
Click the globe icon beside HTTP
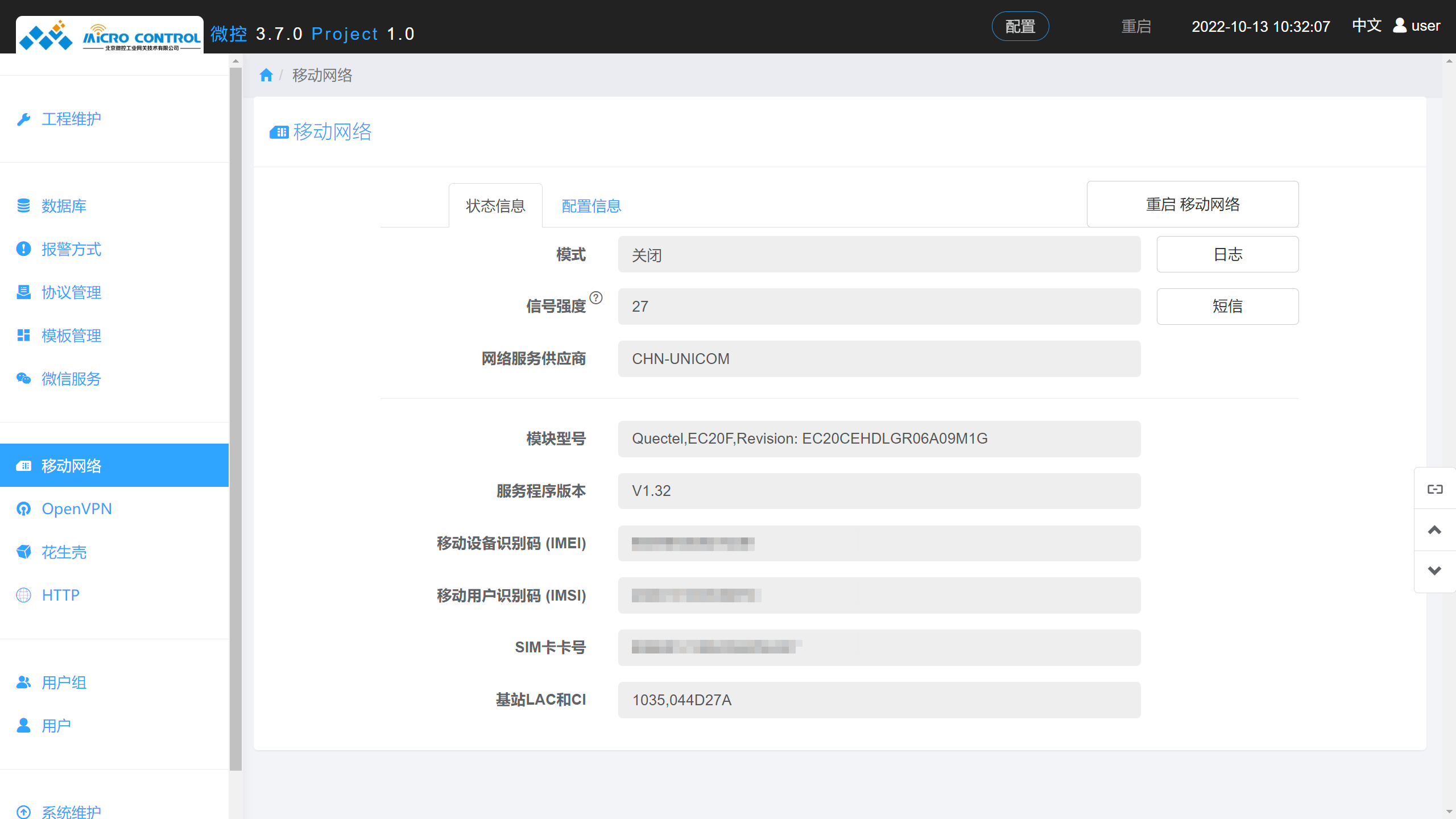(23, 595)
